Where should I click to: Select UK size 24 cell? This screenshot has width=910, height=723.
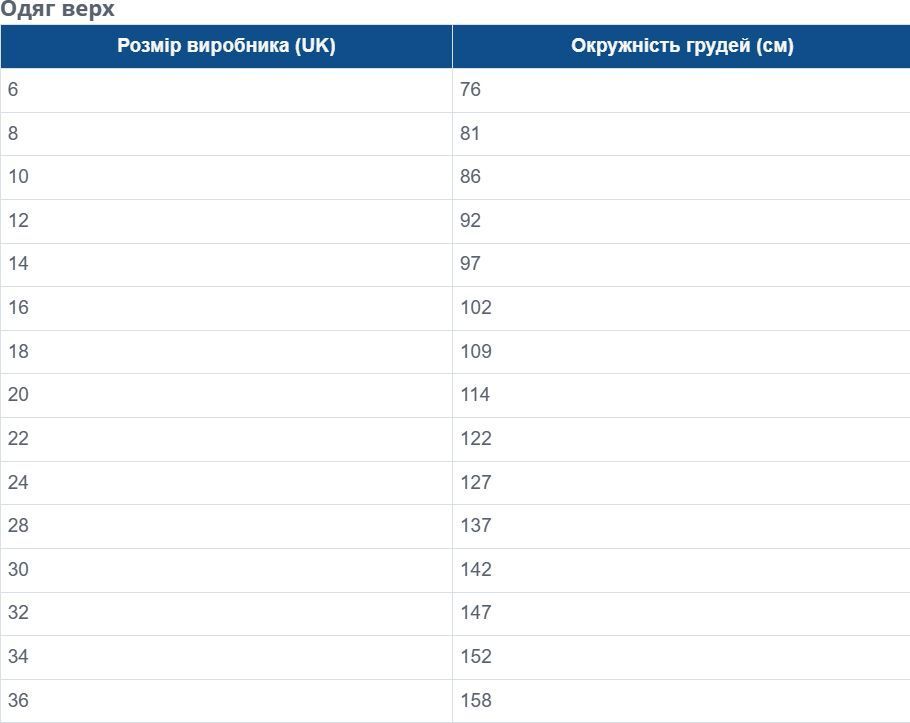point(18,482)
